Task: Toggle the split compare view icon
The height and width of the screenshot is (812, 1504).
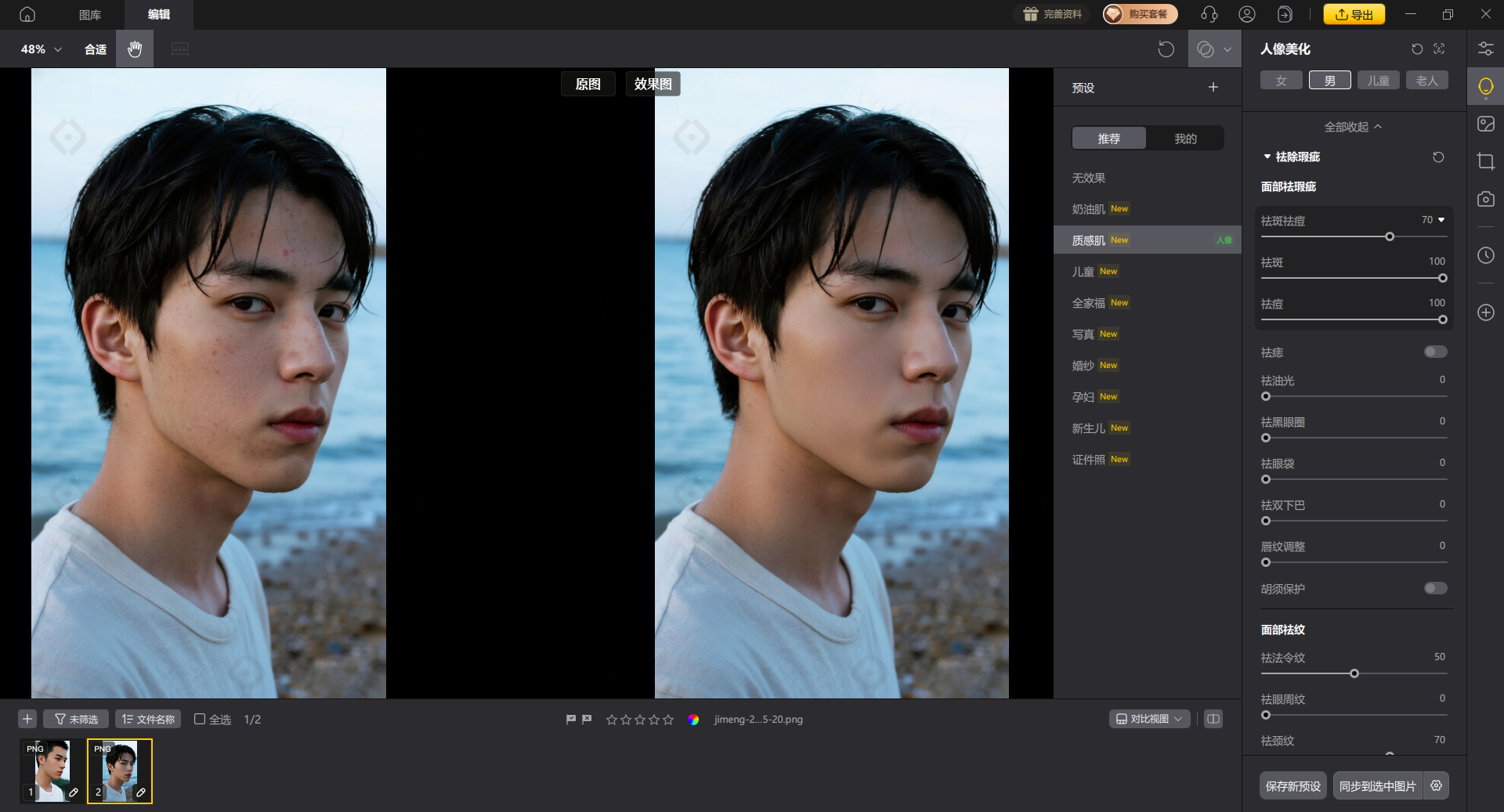Action: click(1213, 719)
